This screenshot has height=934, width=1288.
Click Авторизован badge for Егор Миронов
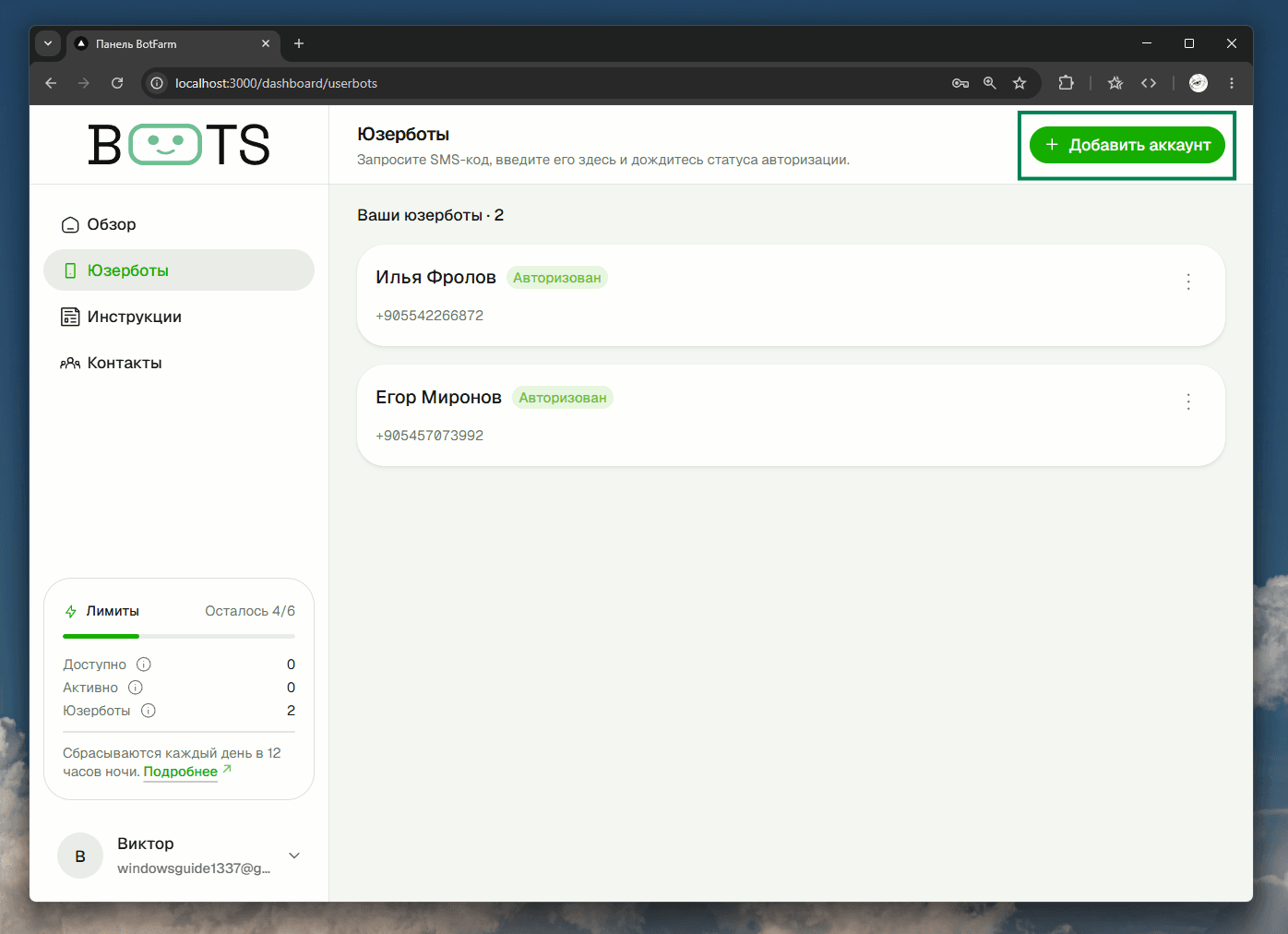pos(563,398)
